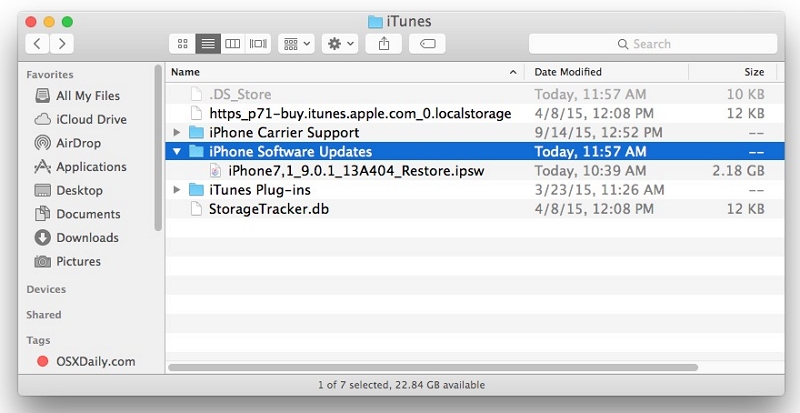Collapse the iPhone Software Updates folder

(177, 152)
